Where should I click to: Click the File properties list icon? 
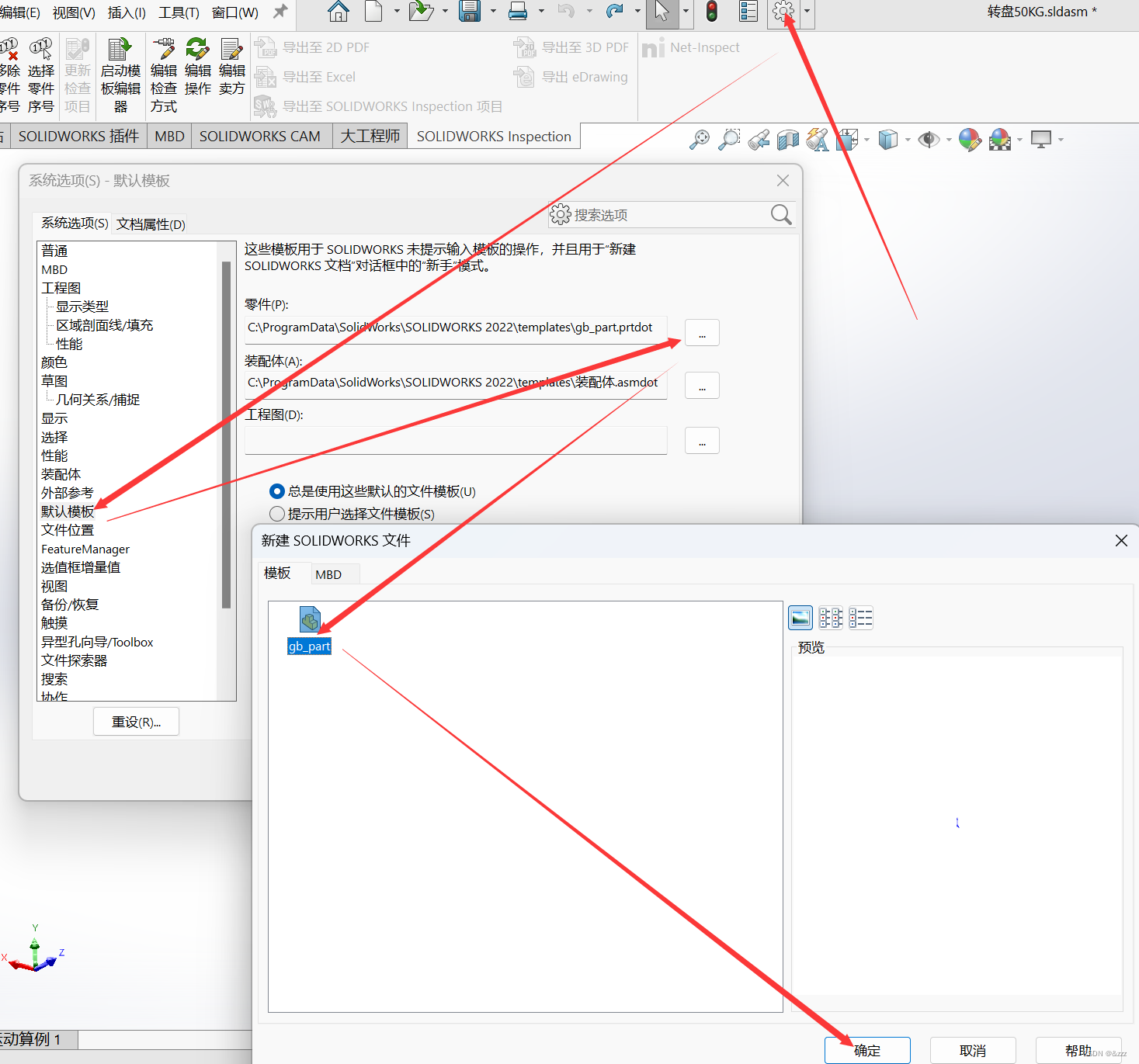coord(748,12)
